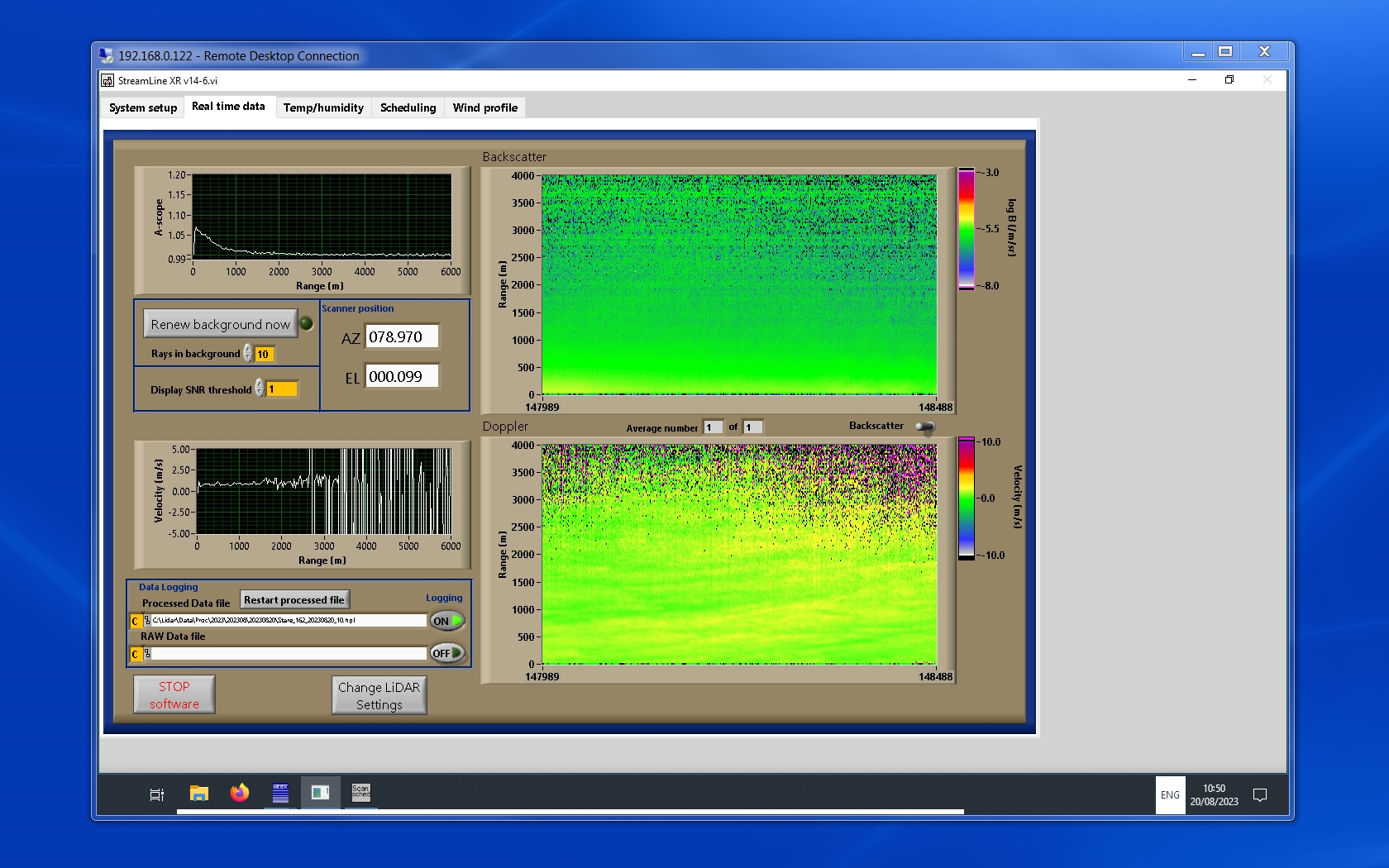Open File Explorer in the remote taskbar

coord(198,794)
